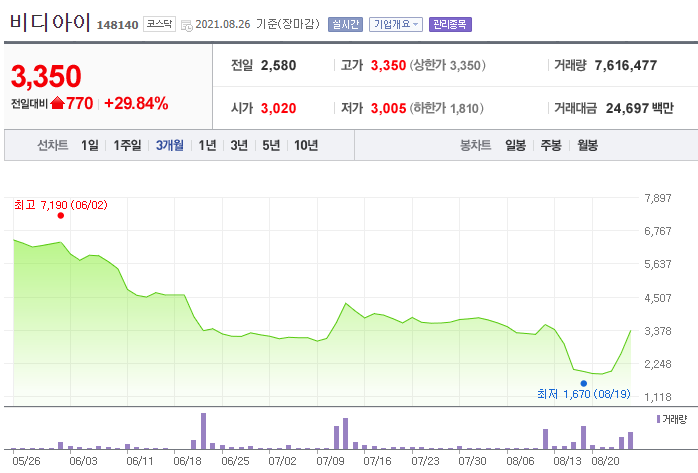This screenshot has width=698, height=473.
Task: Click the 저가 value 3,005
Action: 389,108
